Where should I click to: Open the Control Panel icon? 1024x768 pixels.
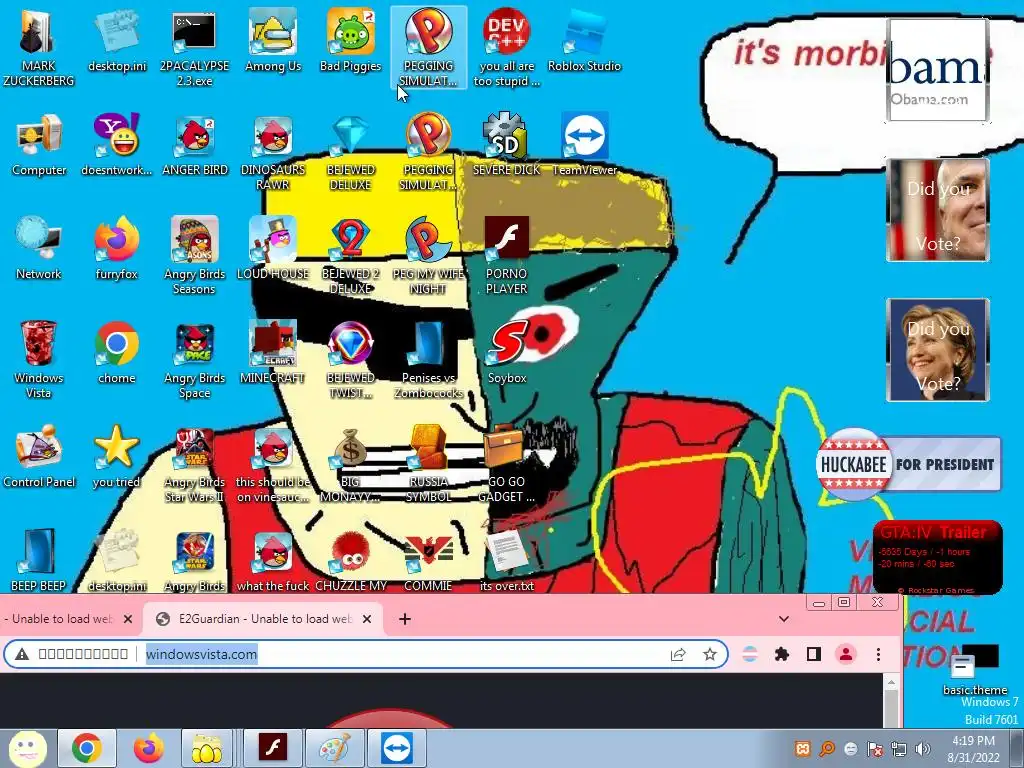(39, 456)
